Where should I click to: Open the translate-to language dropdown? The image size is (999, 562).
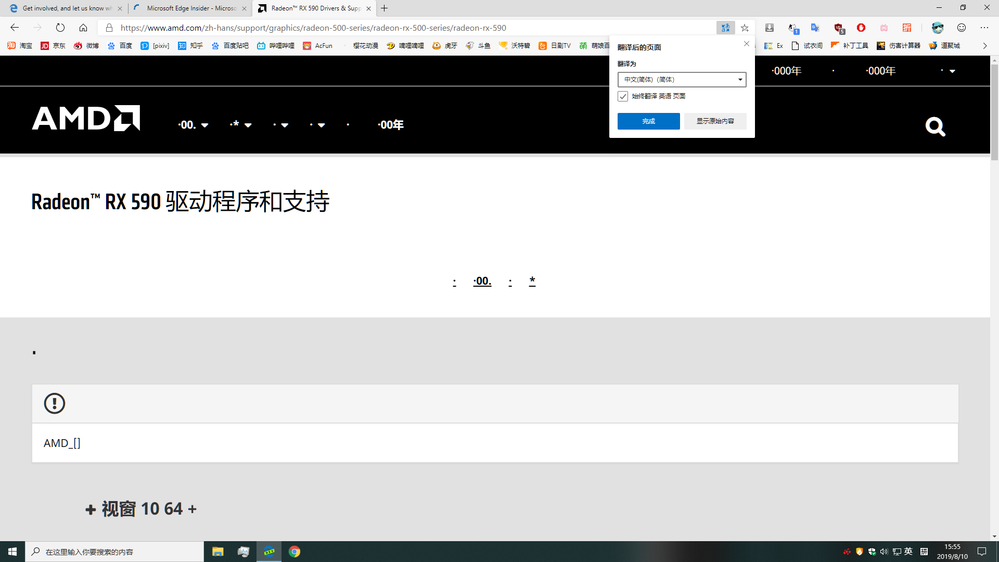682,80
